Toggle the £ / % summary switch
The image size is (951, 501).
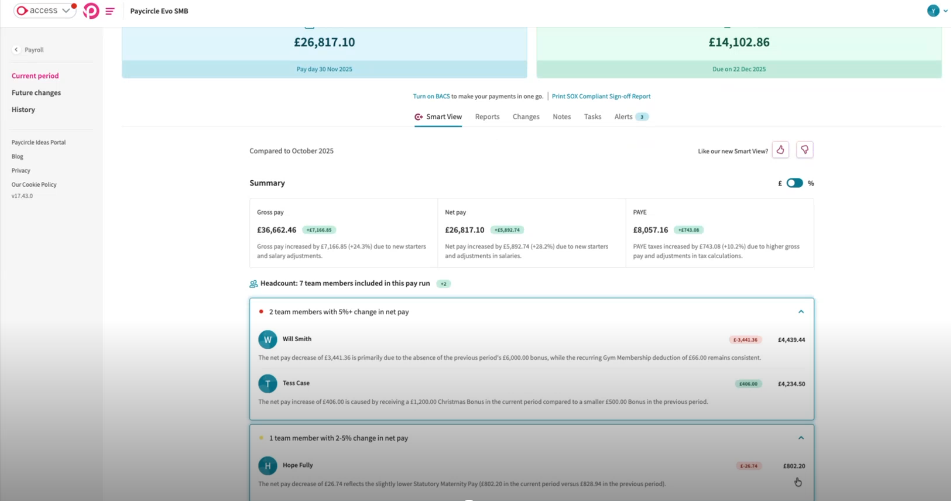(x=794, y=183)
